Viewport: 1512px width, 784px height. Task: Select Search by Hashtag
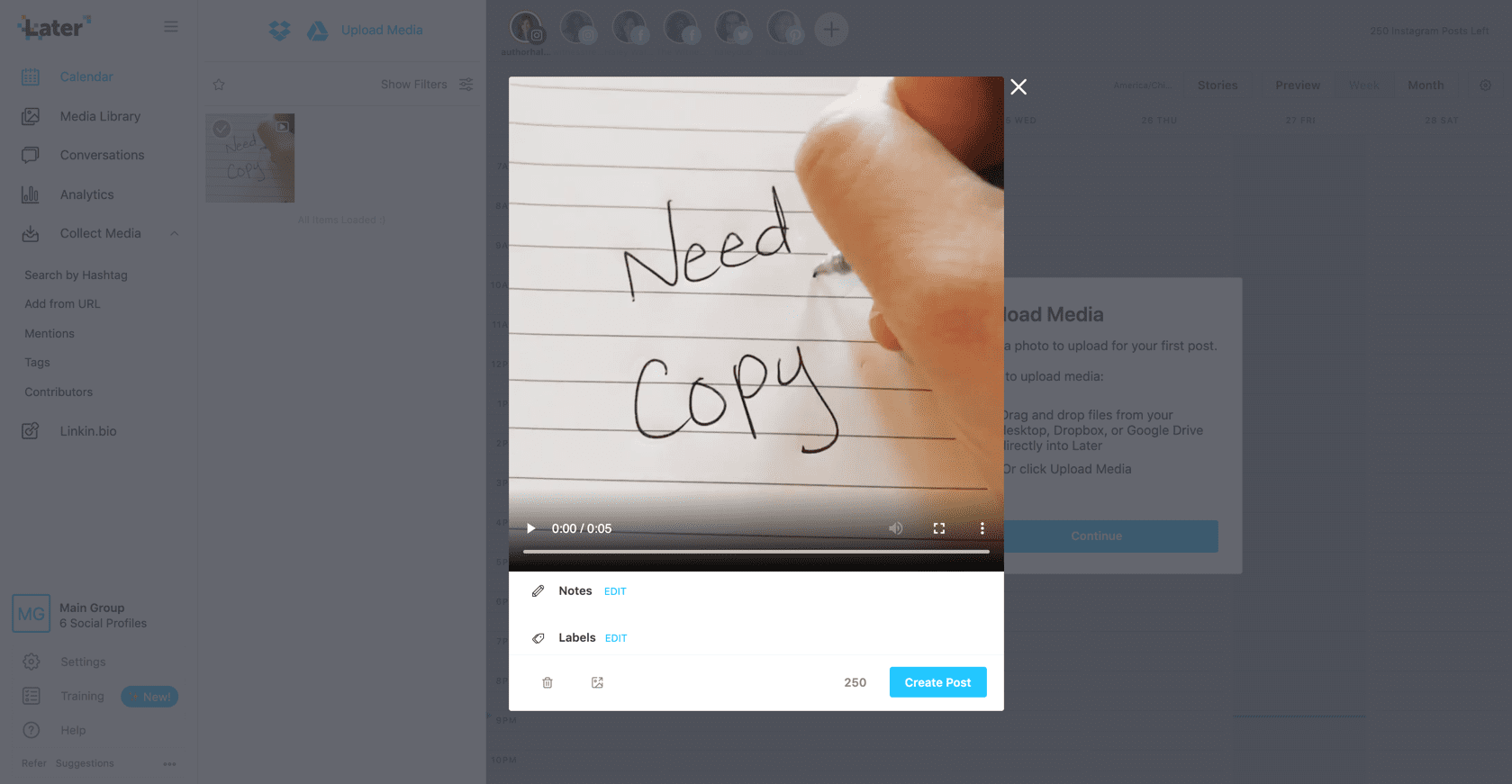[76, 275]
